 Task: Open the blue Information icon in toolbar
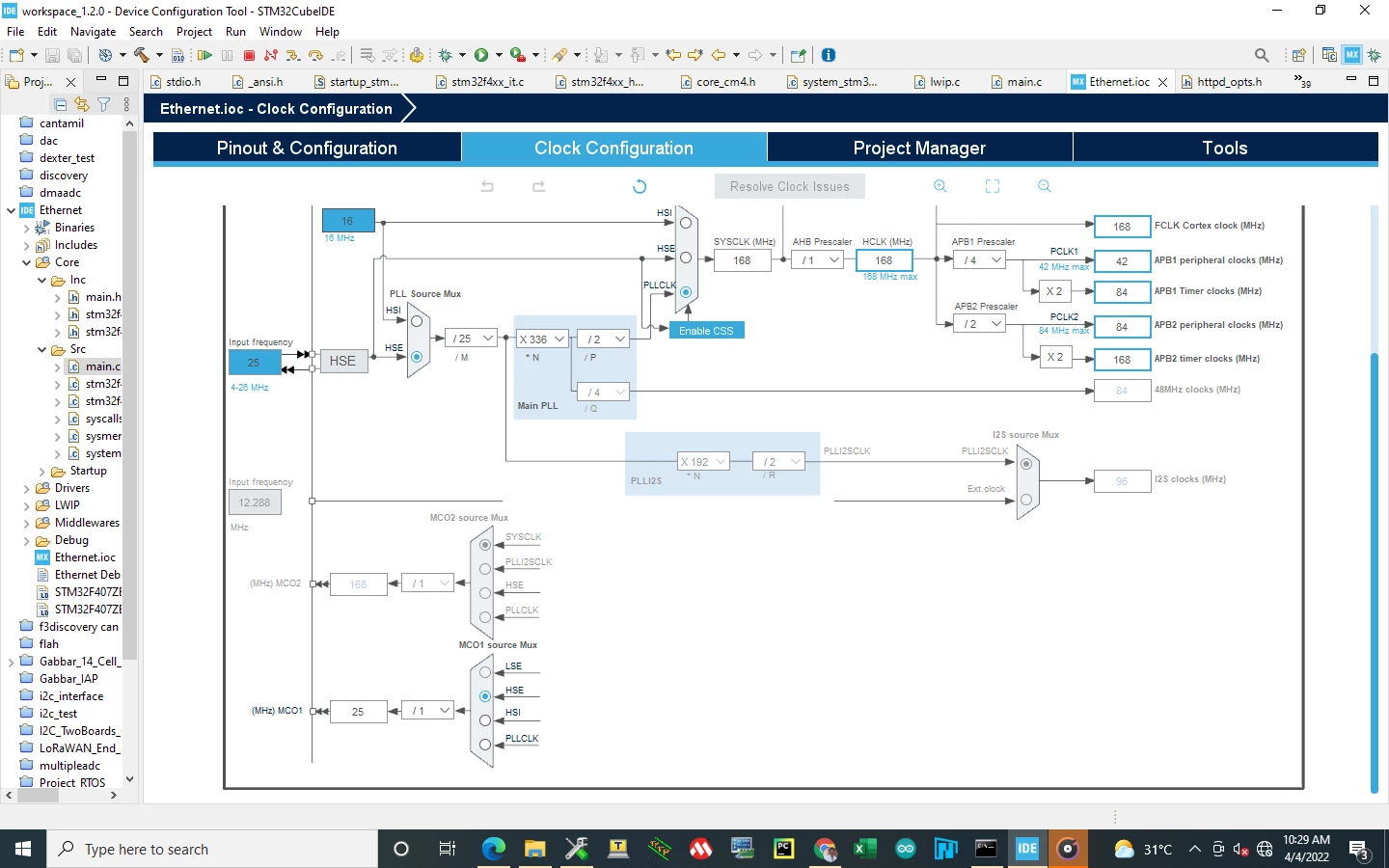coord(829,55)
